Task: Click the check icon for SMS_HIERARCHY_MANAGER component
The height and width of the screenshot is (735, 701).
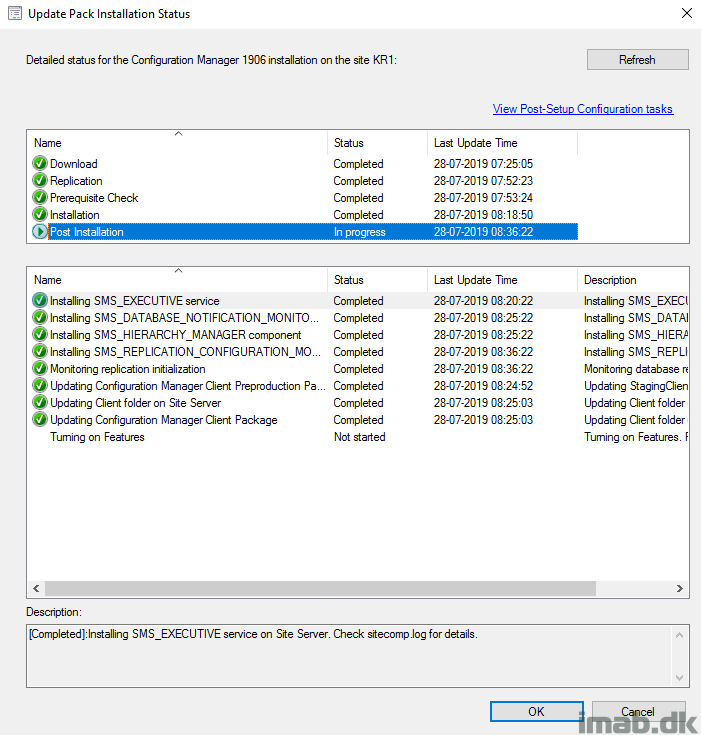Action: (40, 335)
